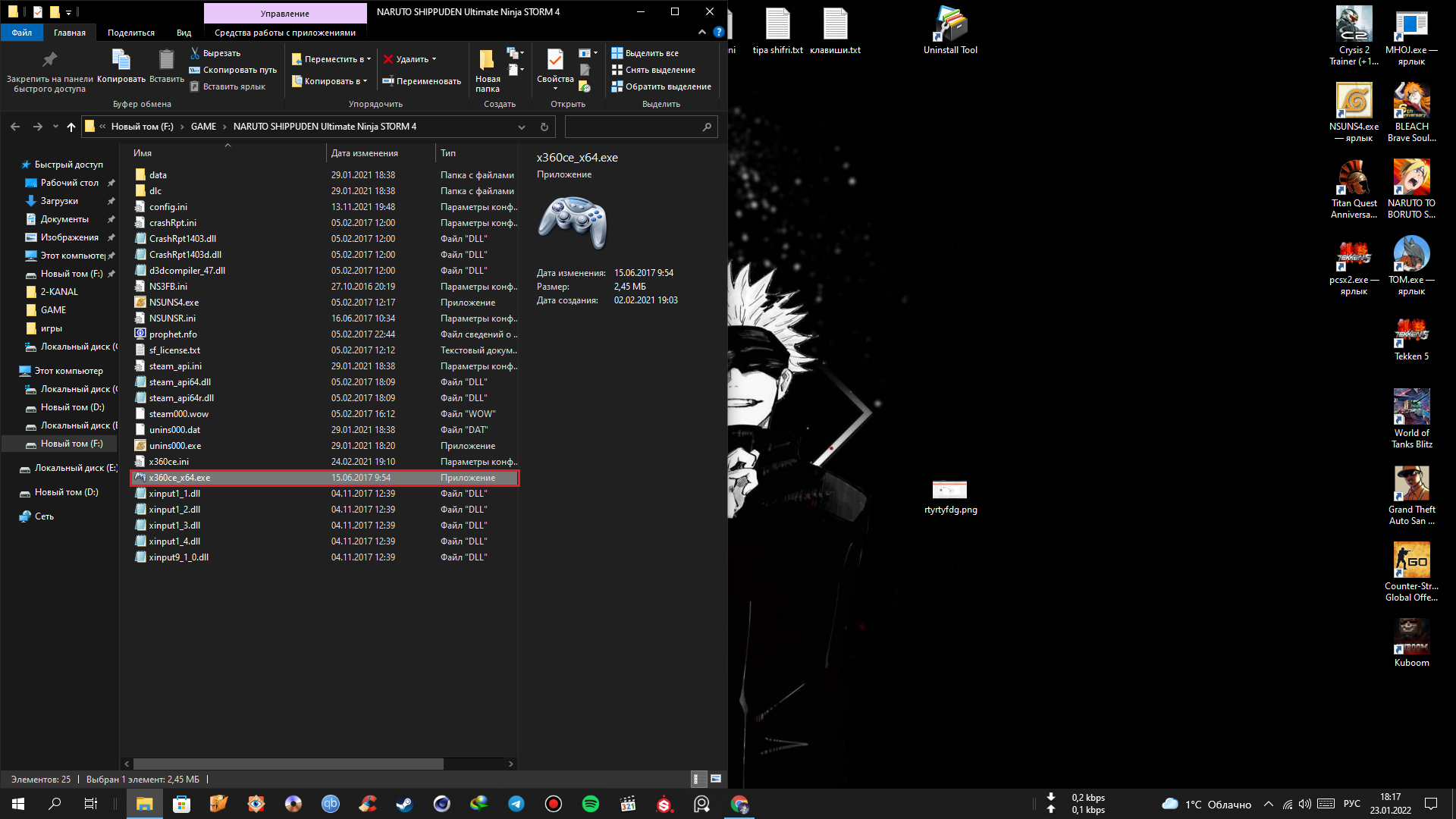This screenshot has width=1456, height=819.
Task: Click the horizontal scrollbar in file list
Action: [288, 764]
